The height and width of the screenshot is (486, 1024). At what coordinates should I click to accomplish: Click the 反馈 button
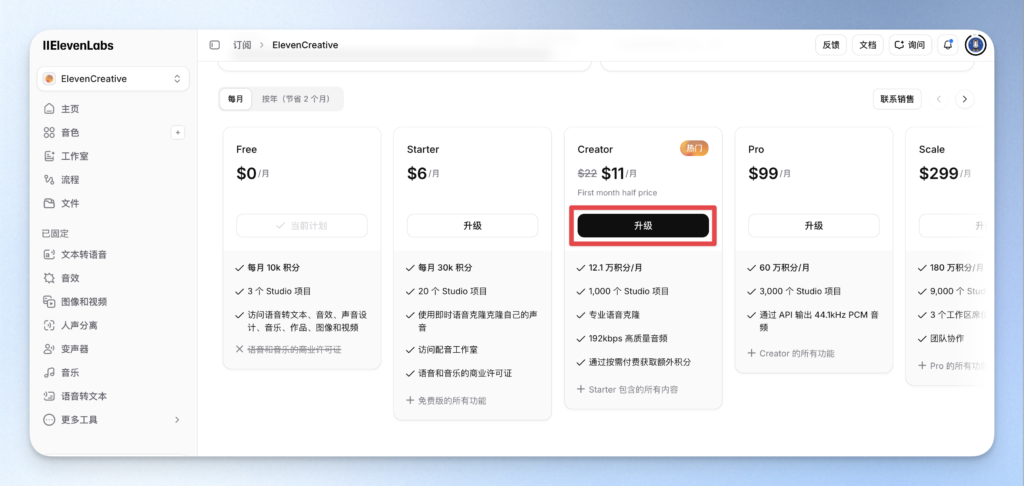click(x=831, y=45)
